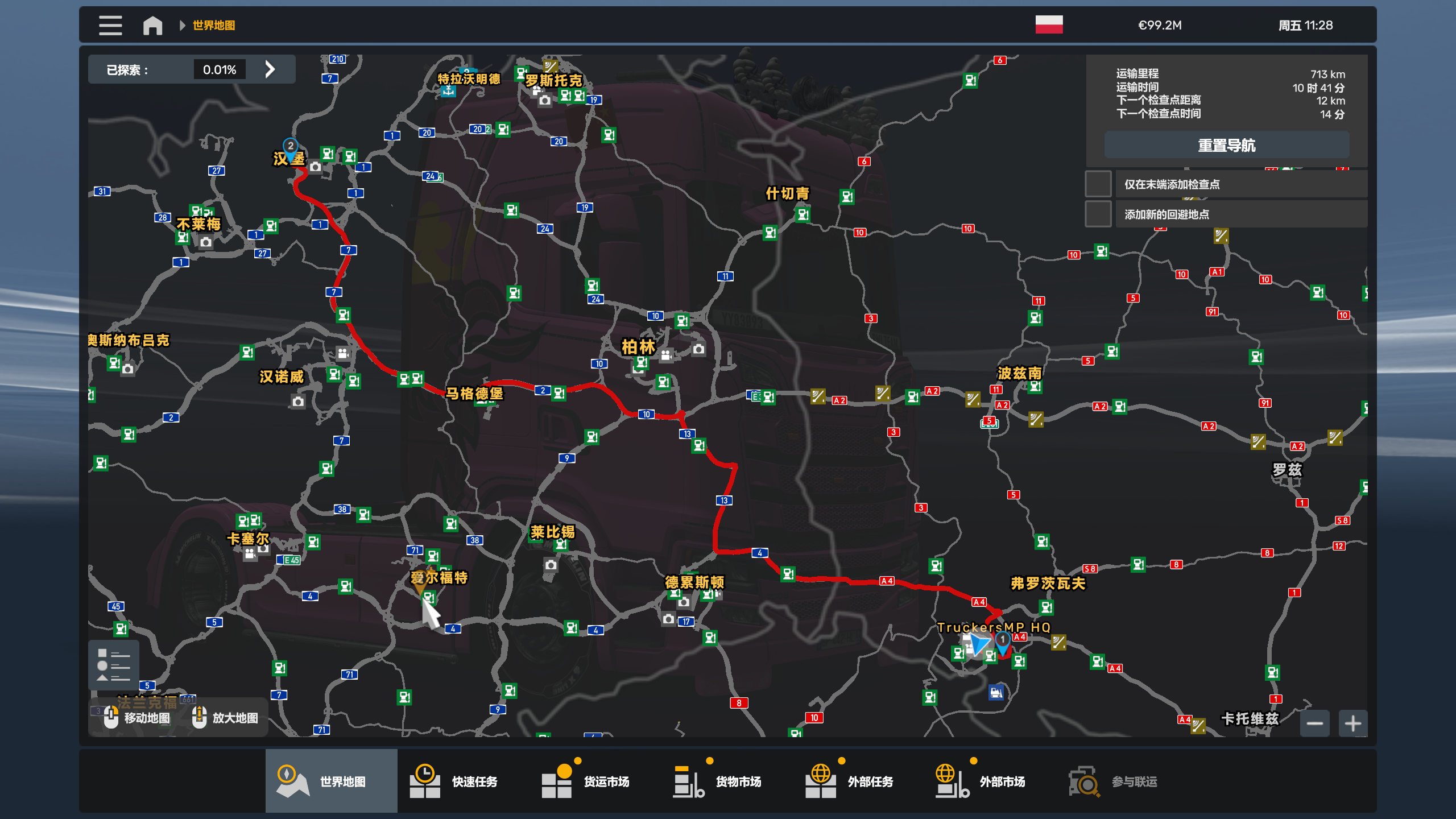This screenshot has height=819, width=1456.
Task: Click the camera icon below 罗斯托克
Action: click(x=545, y=101)
